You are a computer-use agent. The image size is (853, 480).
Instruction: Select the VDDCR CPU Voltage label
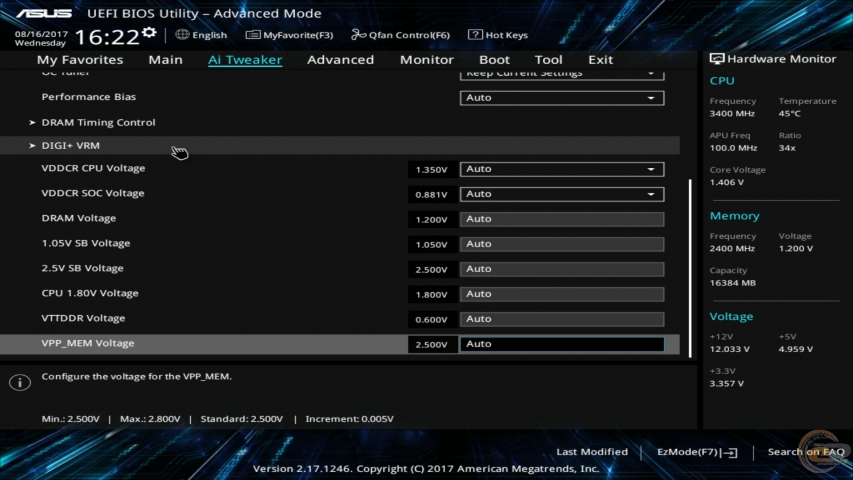pyautogui.click(x=94, y=168)
